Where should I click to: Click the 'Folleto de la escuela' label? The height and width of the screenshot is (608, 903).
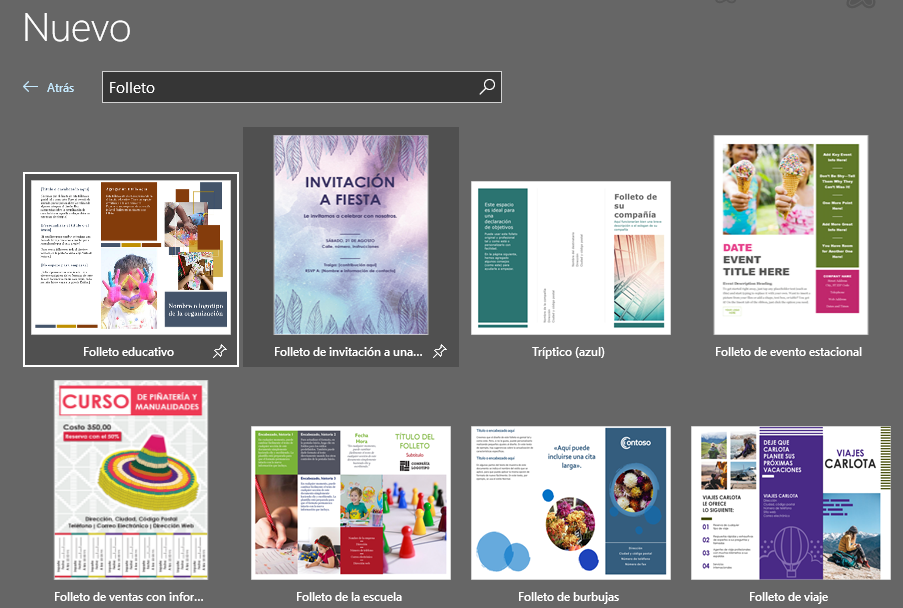tap(349, 597)
